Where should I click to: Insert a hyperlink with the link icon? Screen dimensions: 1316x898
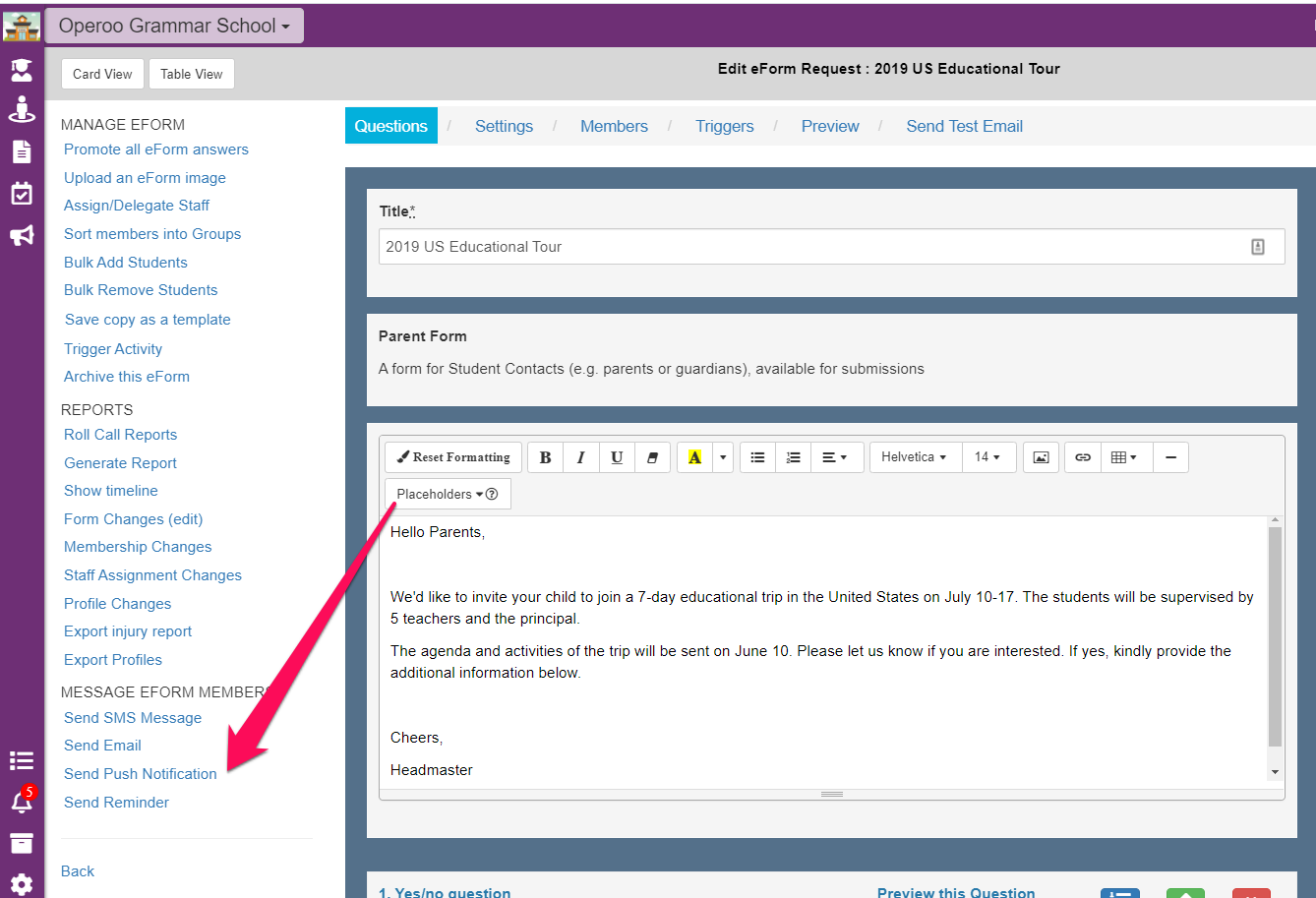[x=1083, y=457]
